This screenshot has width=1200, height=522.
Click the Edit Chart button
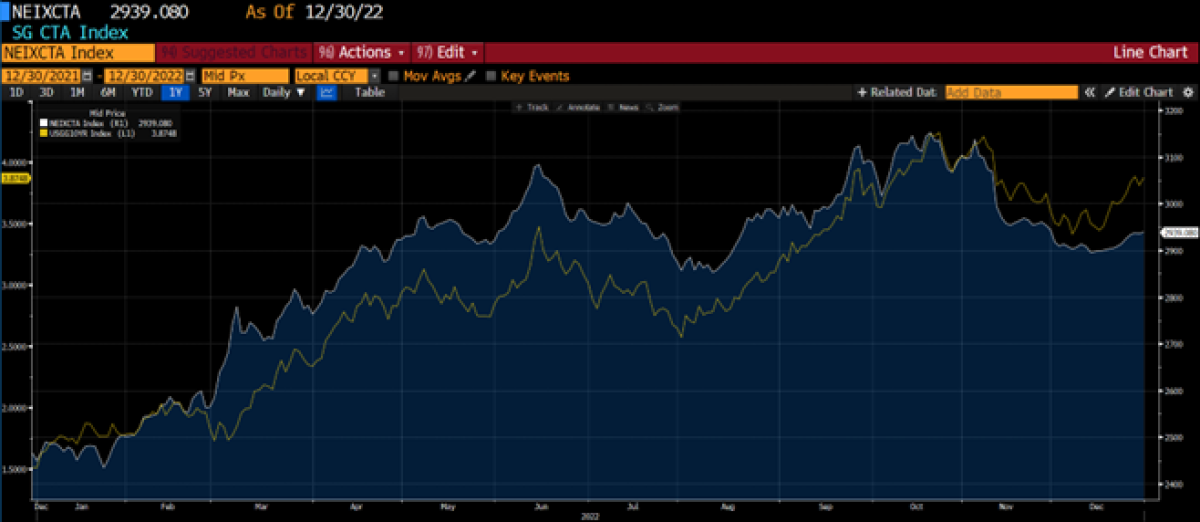[1138, 93]
